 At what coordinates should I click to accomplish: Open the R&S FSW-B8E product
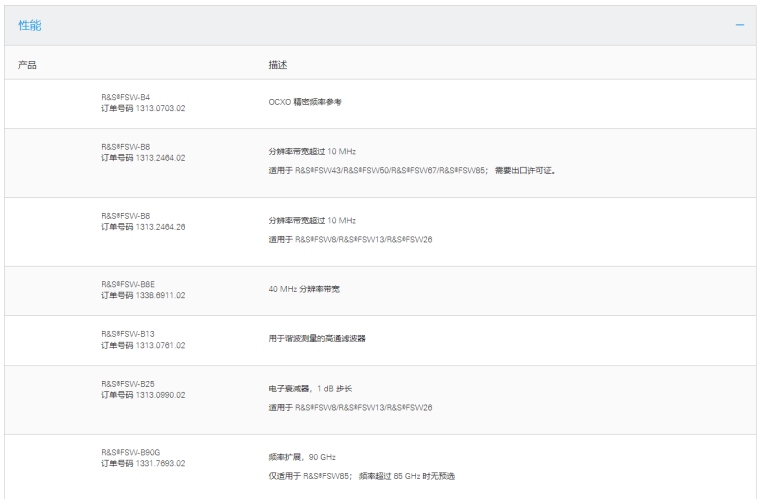click(x=128, y=285)
